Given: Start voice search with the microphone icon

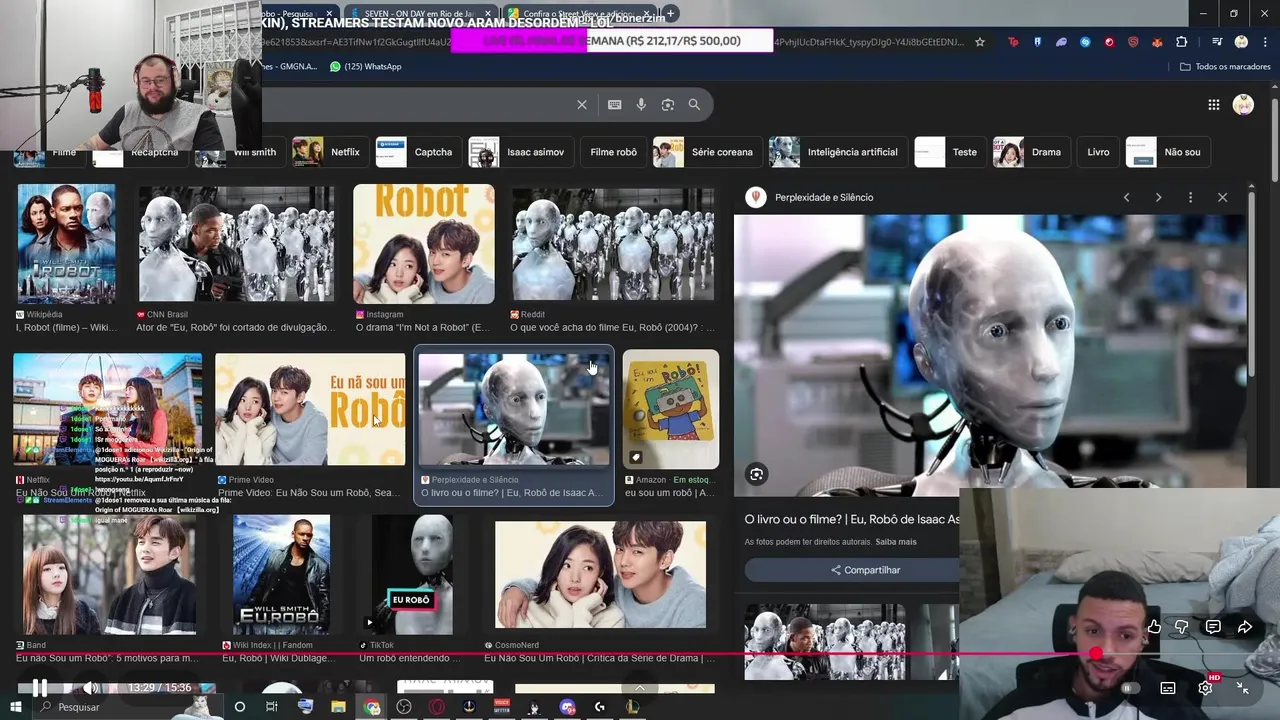Looking at the screenshot, I should click(641, 104).
